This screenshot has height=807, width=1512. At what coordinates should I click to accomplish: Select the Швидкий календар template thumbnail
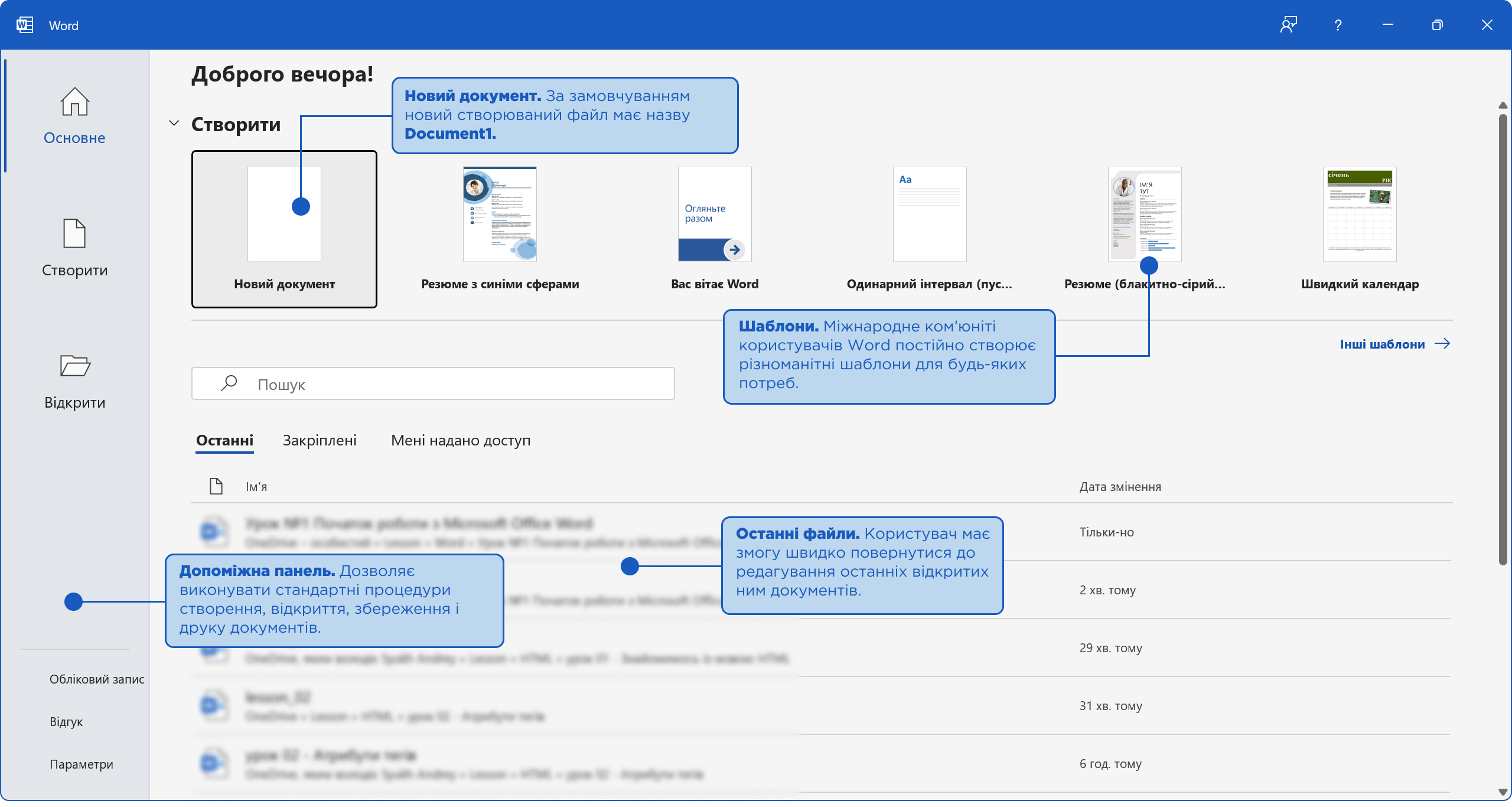coord(1360,214)
